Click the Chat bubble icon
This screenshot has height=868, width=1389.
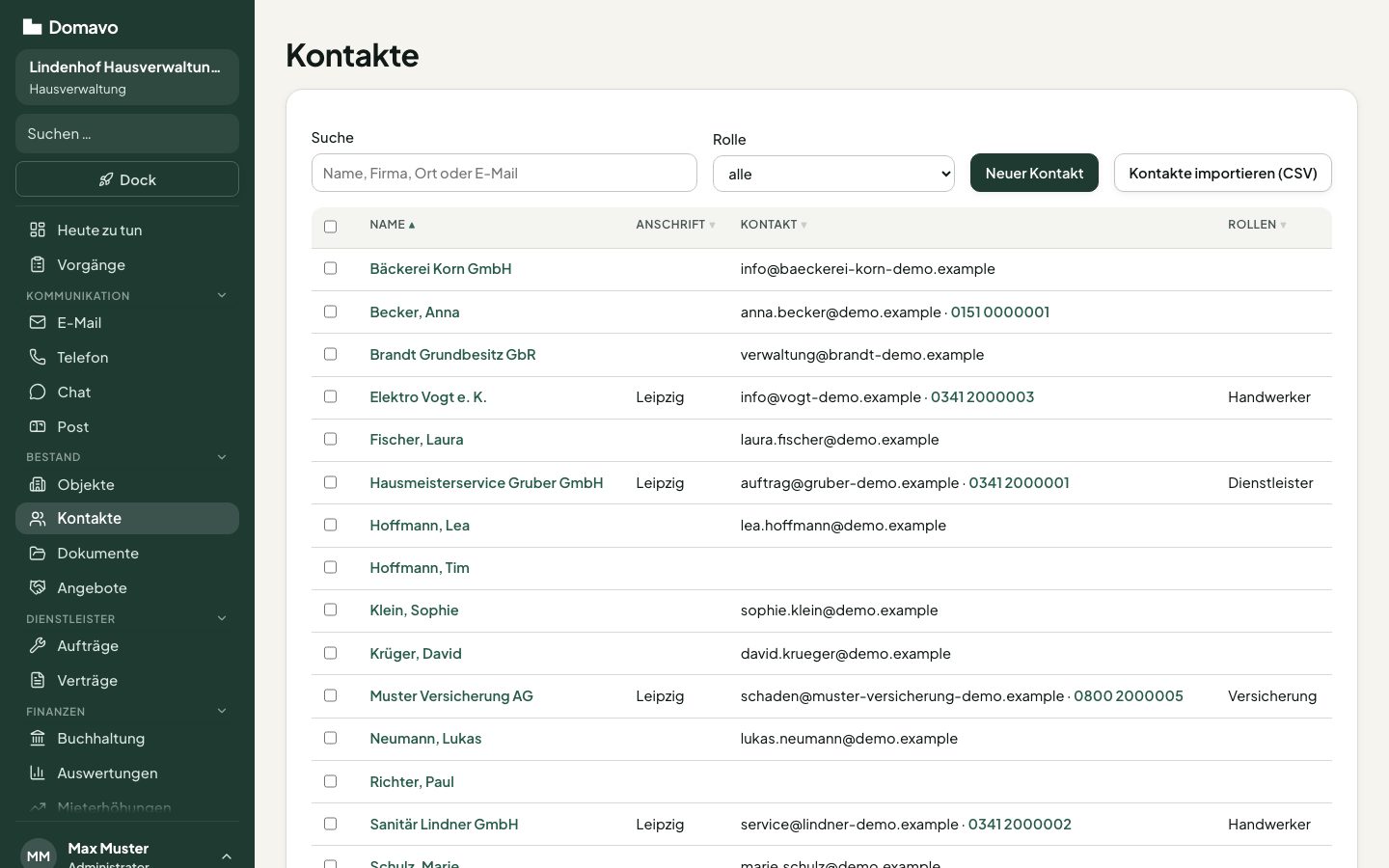38,392
